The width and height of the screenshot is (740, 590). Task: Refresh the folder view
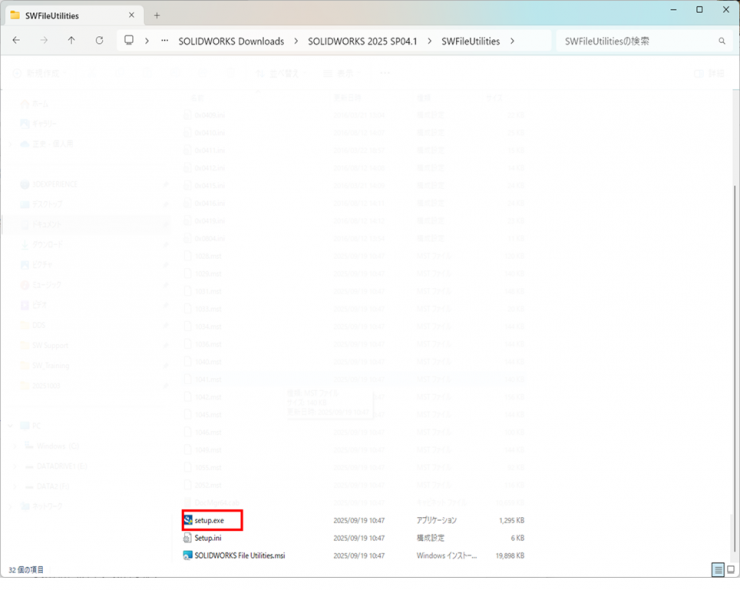point(99,41)
